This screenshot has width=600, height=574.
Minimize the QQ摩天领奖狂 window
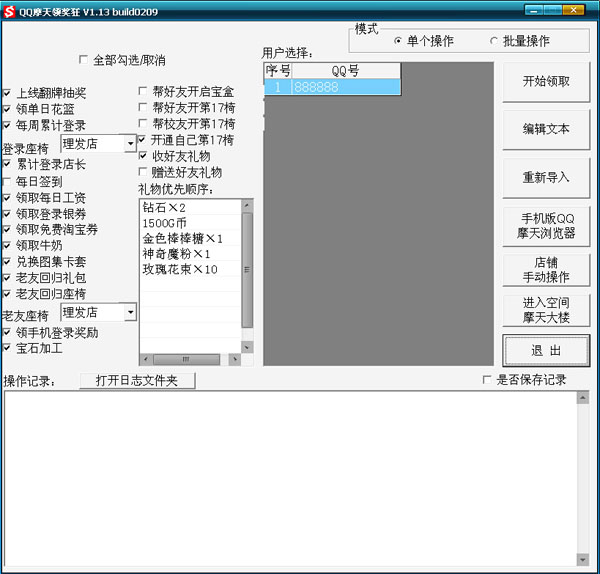[x=533, y=10]
